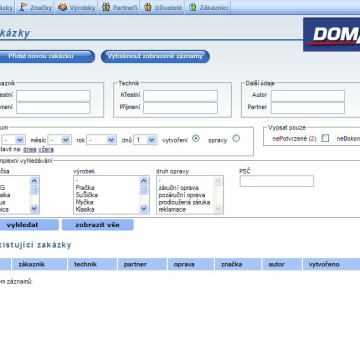
Task: Click the autor column header
Action: [x=282, y=264]
